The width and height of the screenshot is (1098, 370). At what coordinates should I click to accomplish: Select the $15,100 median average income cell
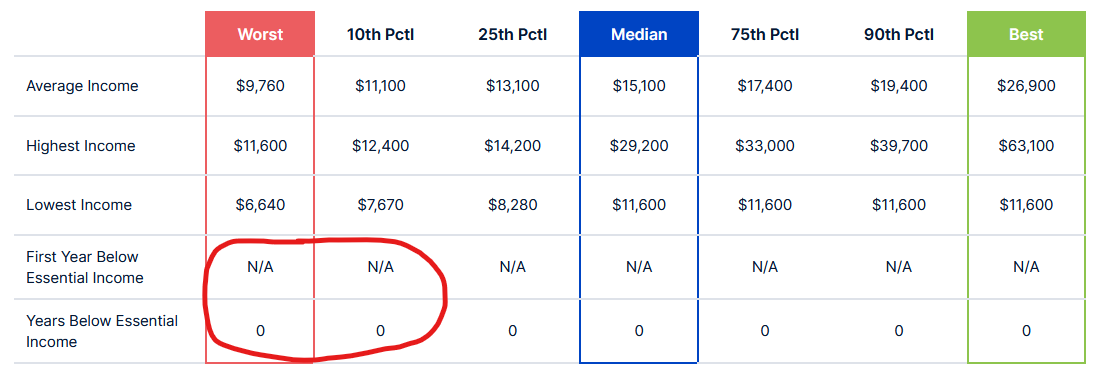(639, 86)
